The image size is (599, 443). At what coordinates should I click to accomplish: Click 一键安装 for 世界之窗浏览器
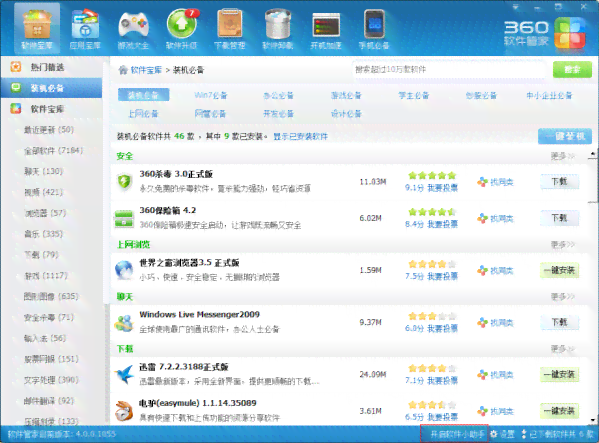coord(560,270)
